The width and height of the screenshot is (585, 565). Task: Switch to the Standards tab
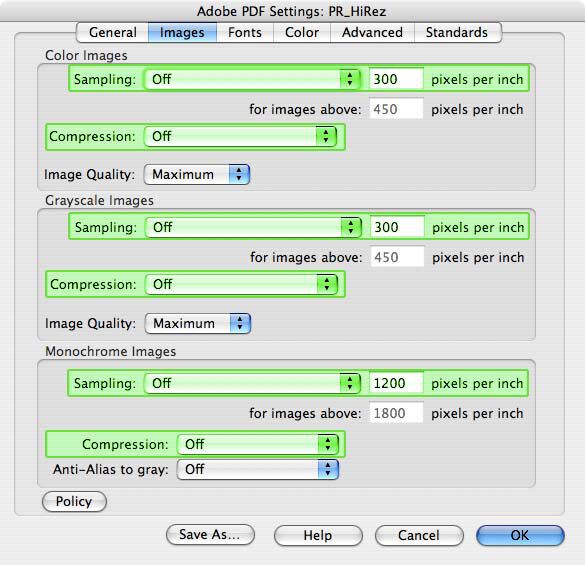(x=457, y=32)
